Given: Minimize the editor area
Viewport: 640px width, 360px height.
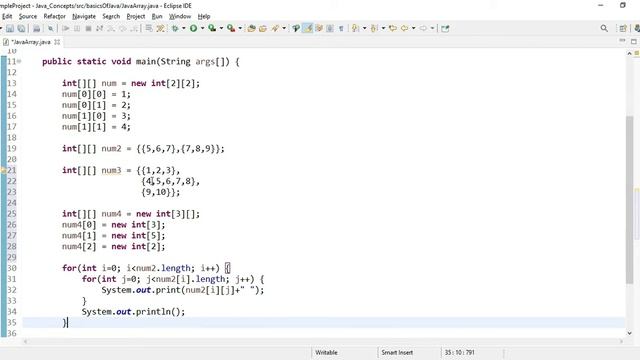Looking at the screenshot, I should [622, 41].
